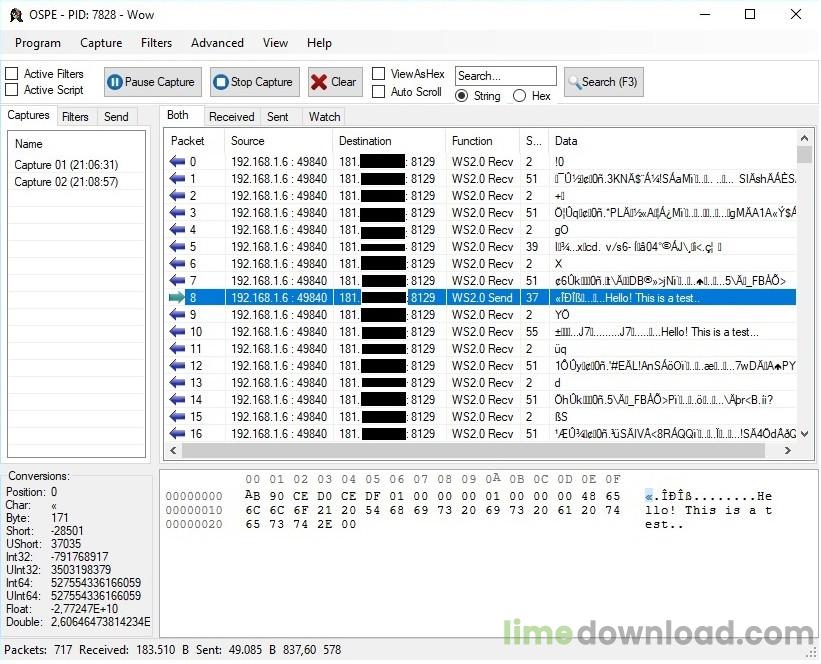Click the packet list horizontal scrollbar thumb
Viewport: 821px width, 664px height.
[x=474, y=450]
